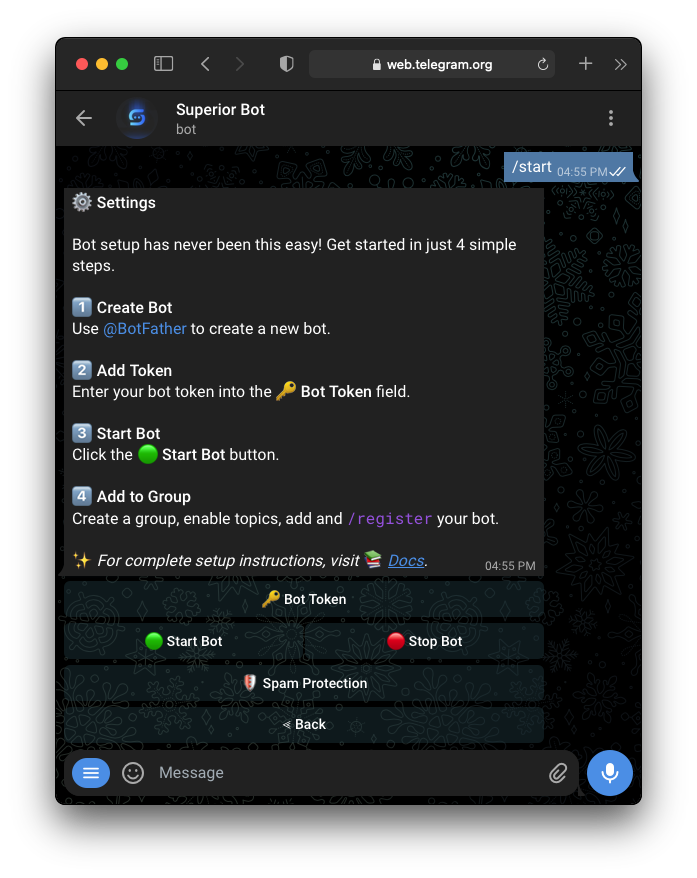Viewport: 697px width, 878px height.
Task: Follow the @BotFather mention link
Action: [x=145, y=329]
